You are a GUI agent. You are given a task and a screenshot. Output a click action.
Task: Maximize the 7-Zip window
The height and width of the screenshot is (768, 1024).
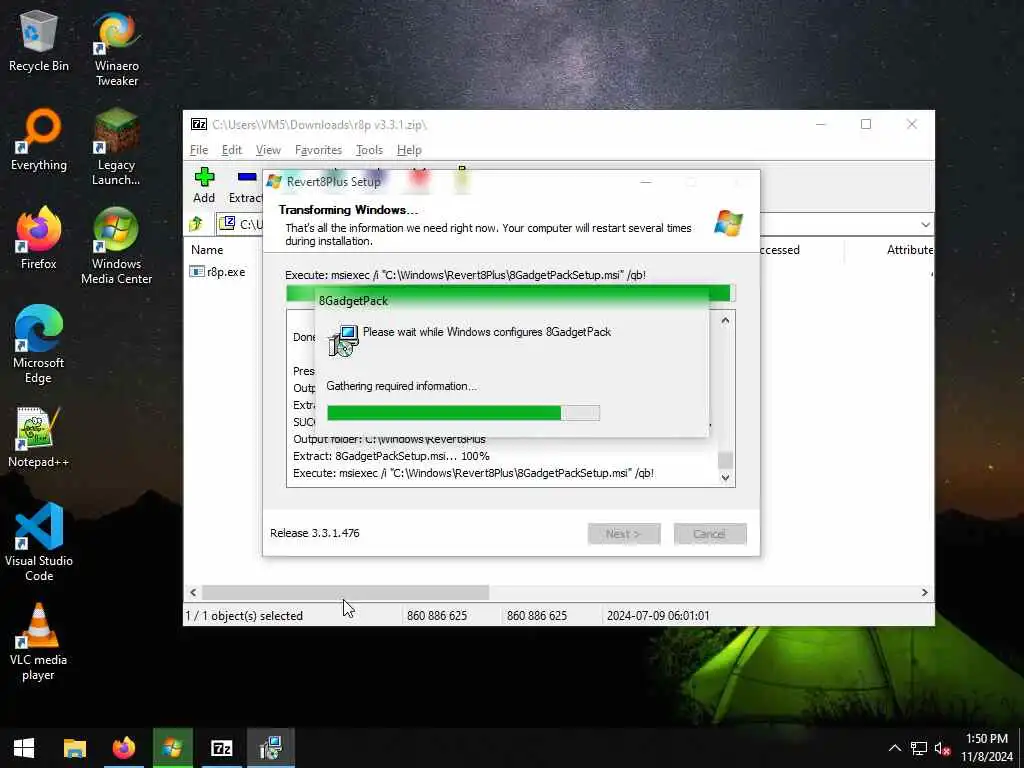point(866,124)
